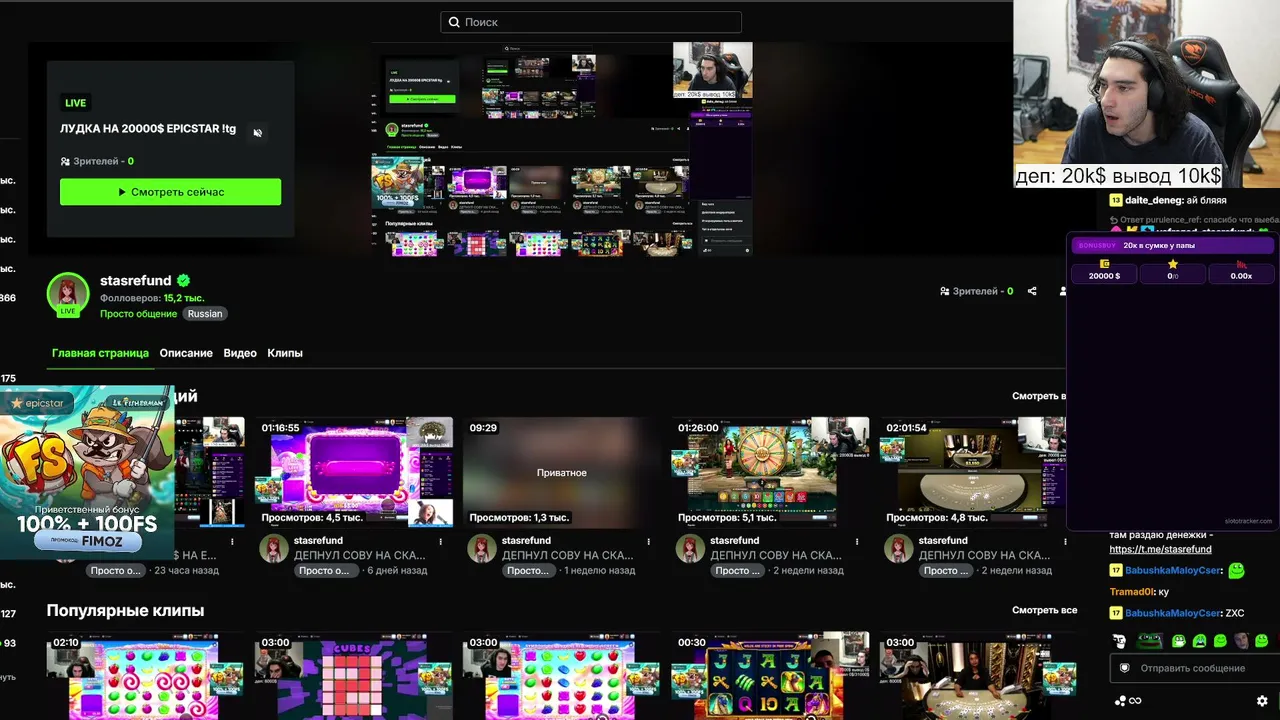Click the epicstar welcome bonus banner
This screenshot has height=720, width=1280.
[87, 472]
